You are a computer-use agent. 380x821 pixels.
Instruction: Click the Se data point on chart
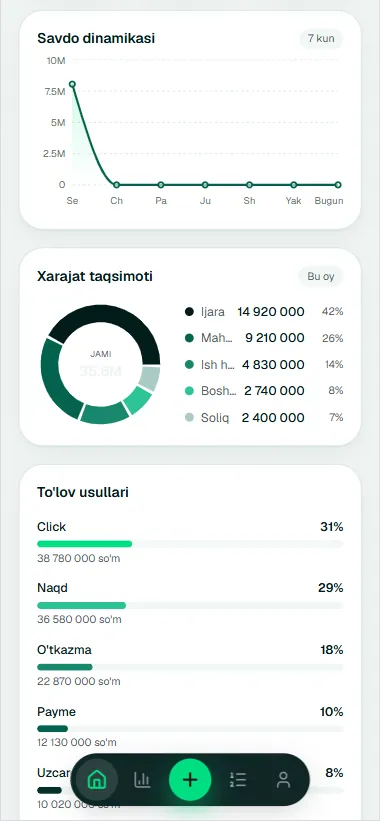click(x=72, y=84)
